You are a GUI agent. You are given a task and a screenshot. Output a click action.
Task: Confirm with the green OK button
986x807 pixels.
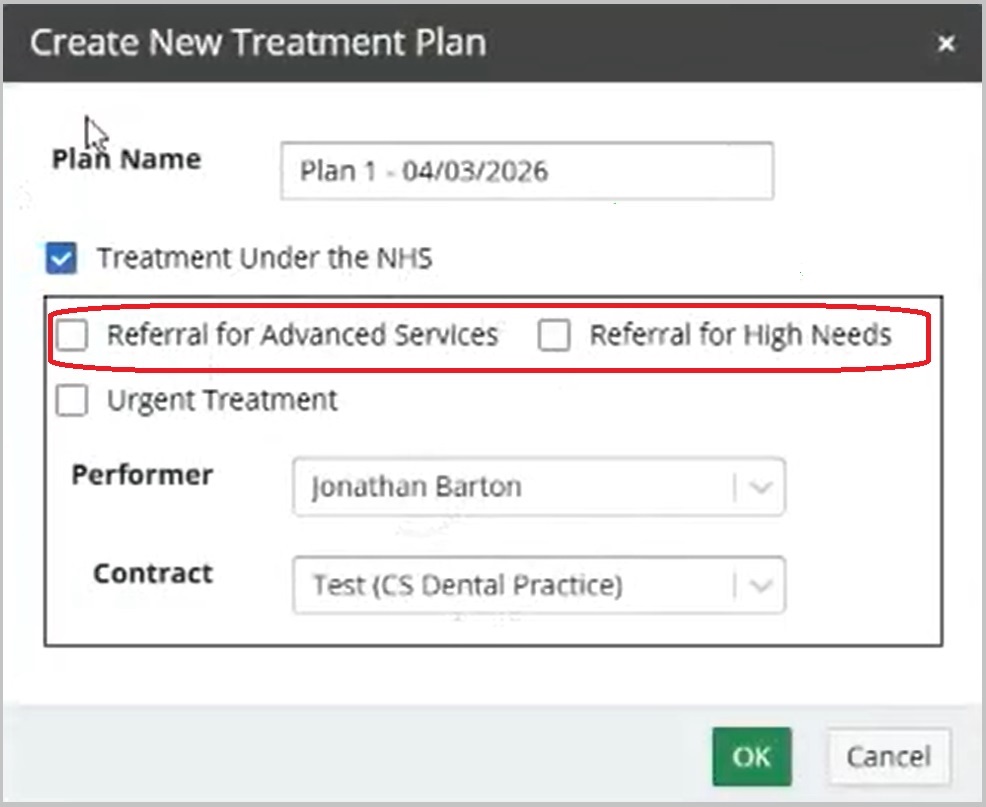coord(751,757)
